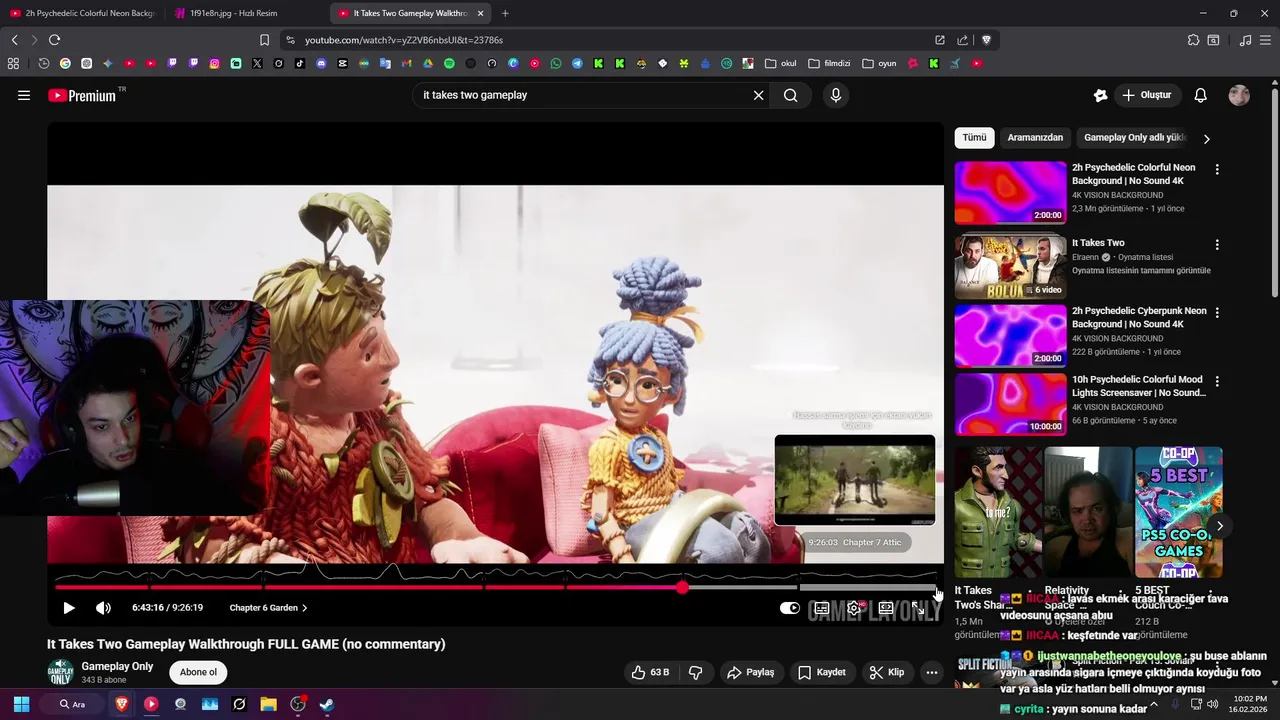
Task: Enter fullscreen in the video player
Action: click(x=917, y=608)
